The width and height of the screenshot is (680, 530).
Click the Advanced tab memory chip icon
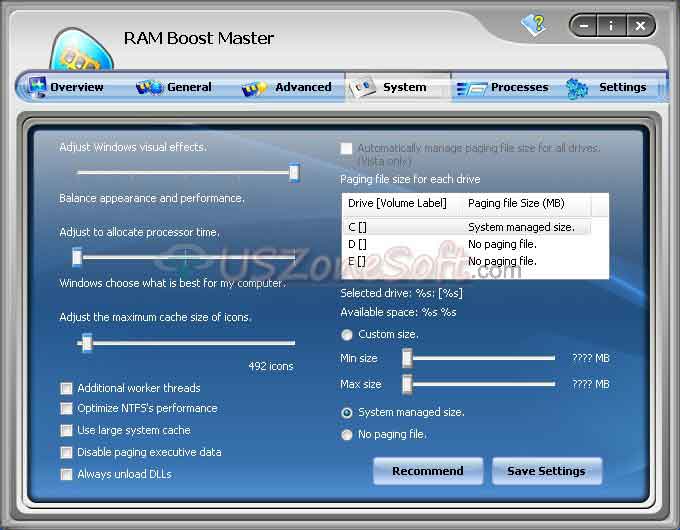coord(254,88)
